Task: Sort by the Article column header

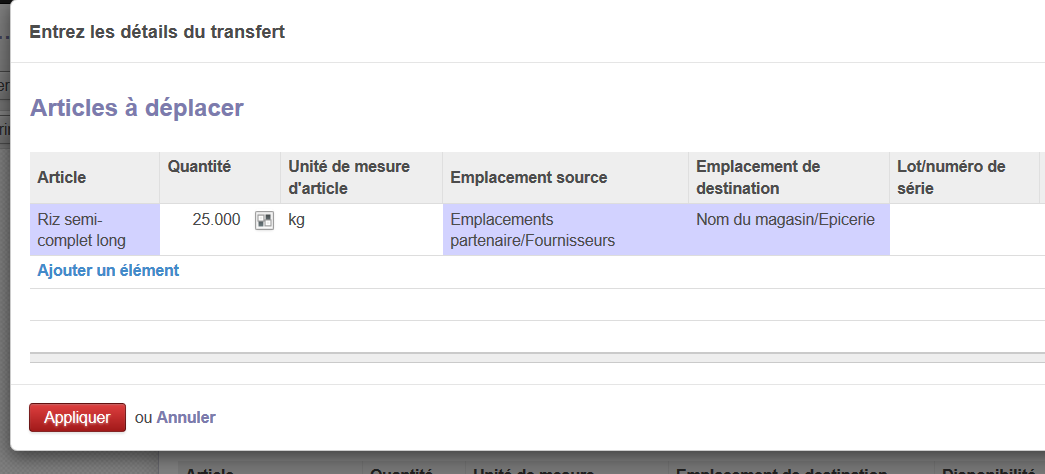Action: (62, 177)
